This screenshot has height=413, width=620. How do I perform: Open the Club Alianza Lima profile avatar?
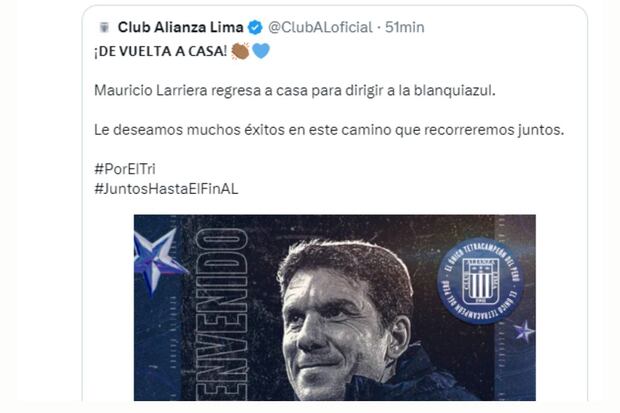point(104,27)
